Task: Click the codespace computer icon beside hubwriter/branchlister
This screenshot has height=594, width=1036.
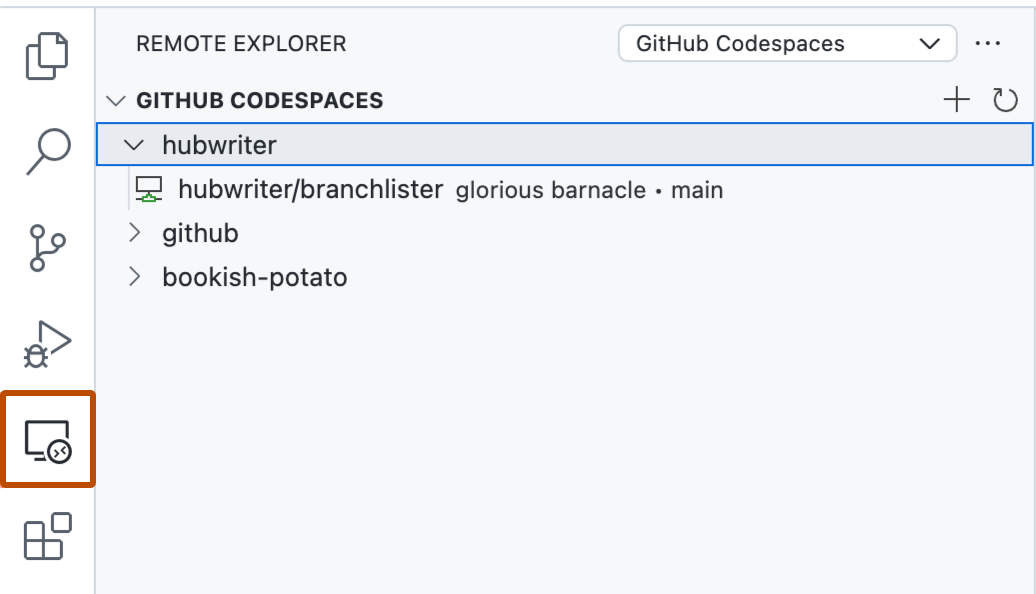Action: [149, 189]
